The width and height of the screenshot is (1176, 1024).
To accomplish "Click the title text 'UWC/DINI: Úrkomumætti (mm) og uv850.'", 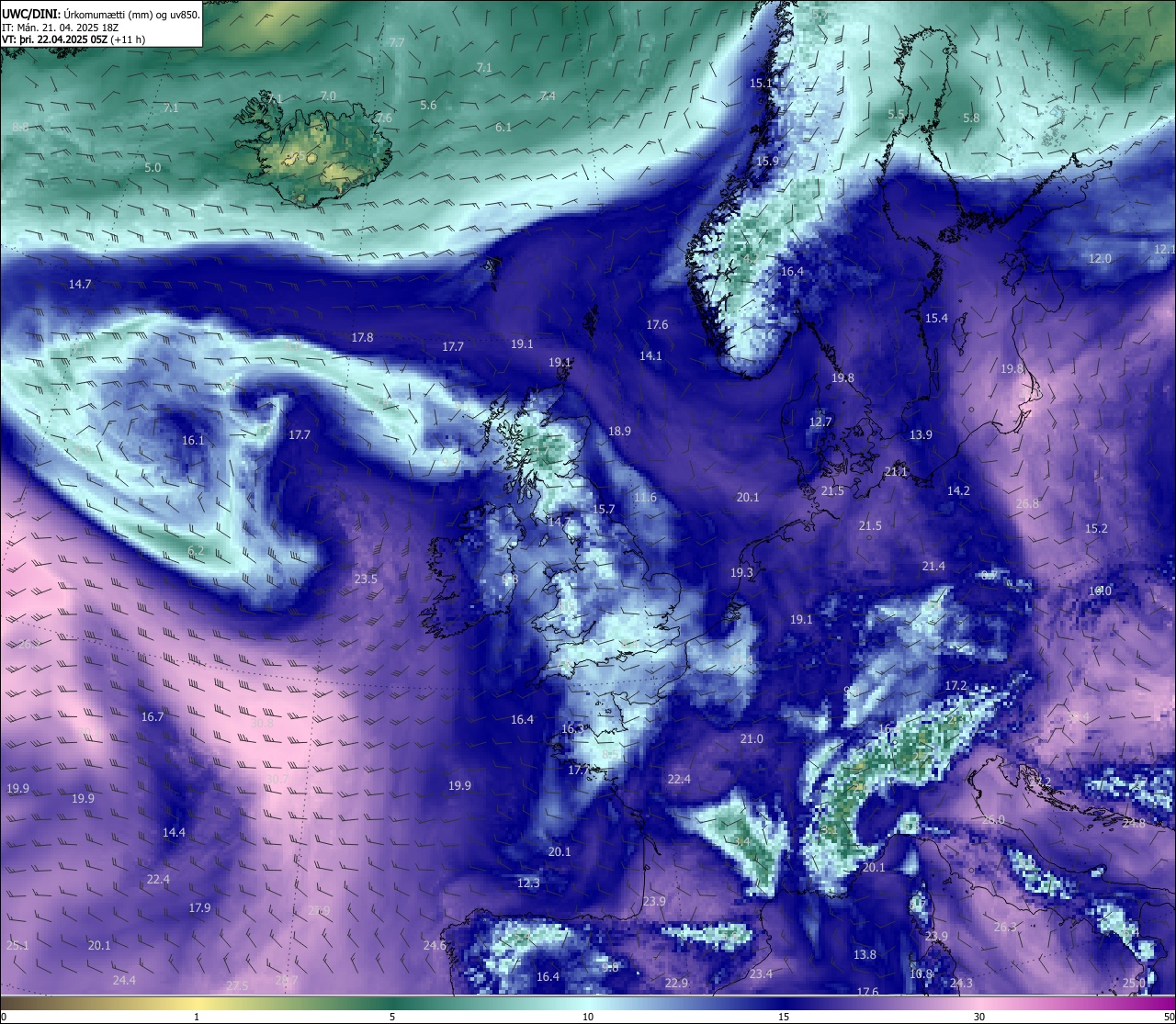I will point(101,14).
